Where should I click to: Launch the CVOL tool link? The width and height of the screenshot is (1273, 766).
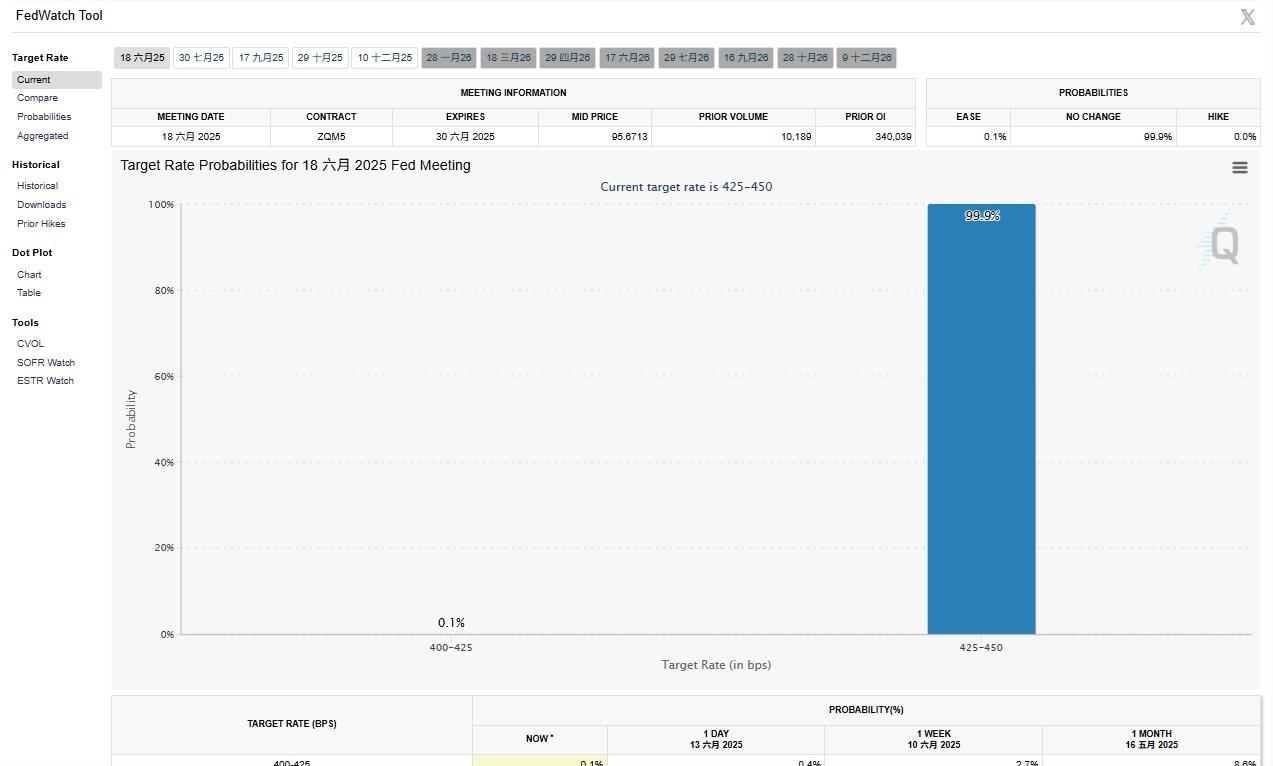coord(30,344)
